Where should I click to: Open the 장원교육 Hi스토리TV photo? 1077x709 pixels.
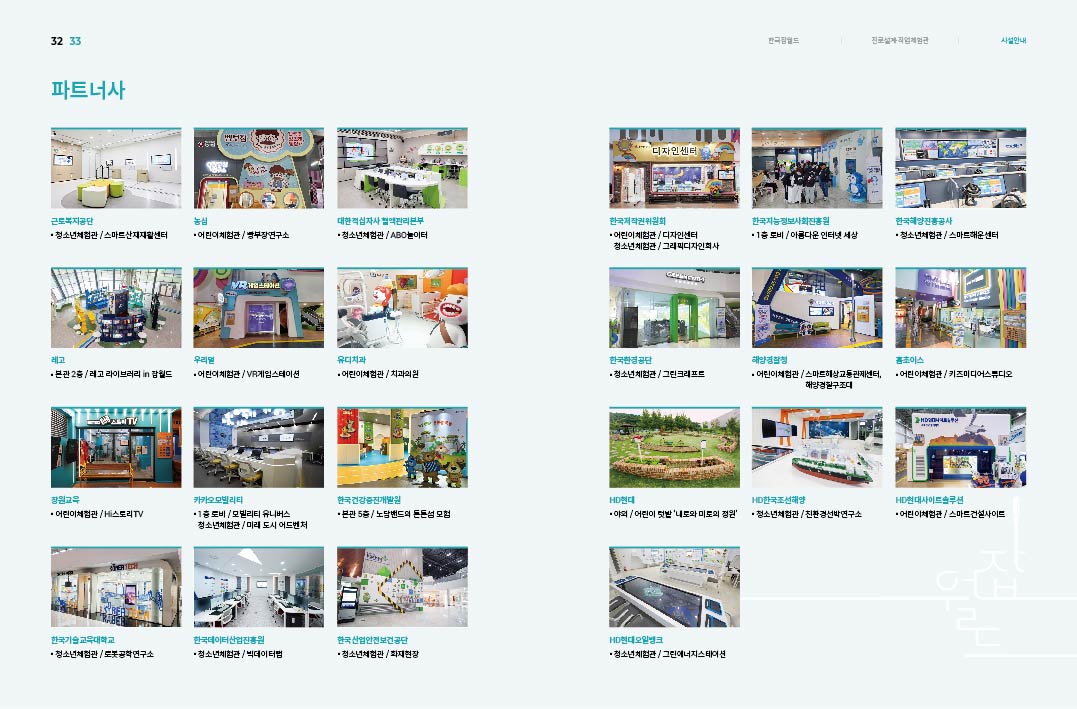116,447
